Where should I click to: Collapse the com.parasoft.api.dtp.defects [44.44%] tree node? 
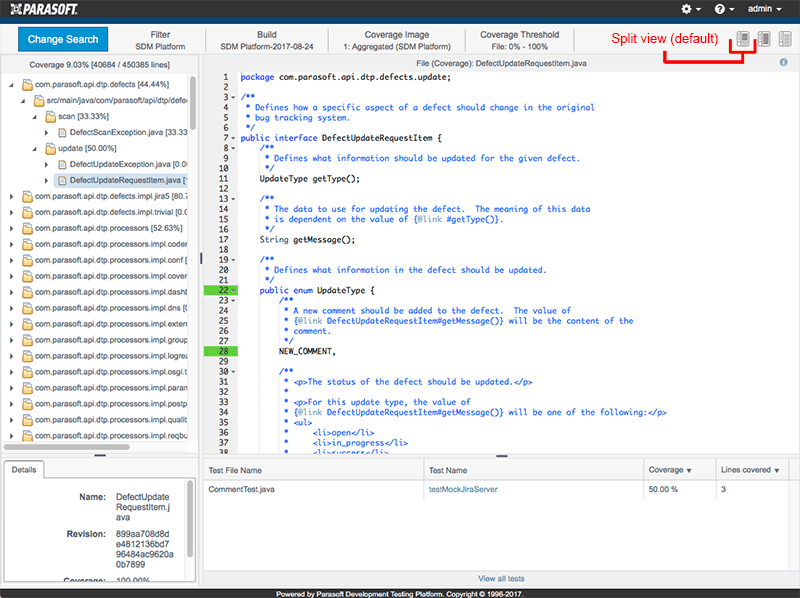pyautogui.click(x=11, y=85)
